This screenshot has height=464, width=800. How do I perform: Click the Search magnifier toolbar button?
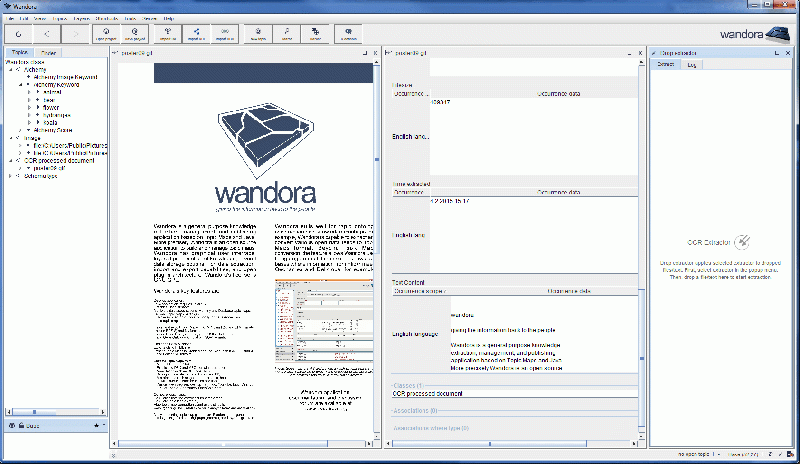(287, 34)
